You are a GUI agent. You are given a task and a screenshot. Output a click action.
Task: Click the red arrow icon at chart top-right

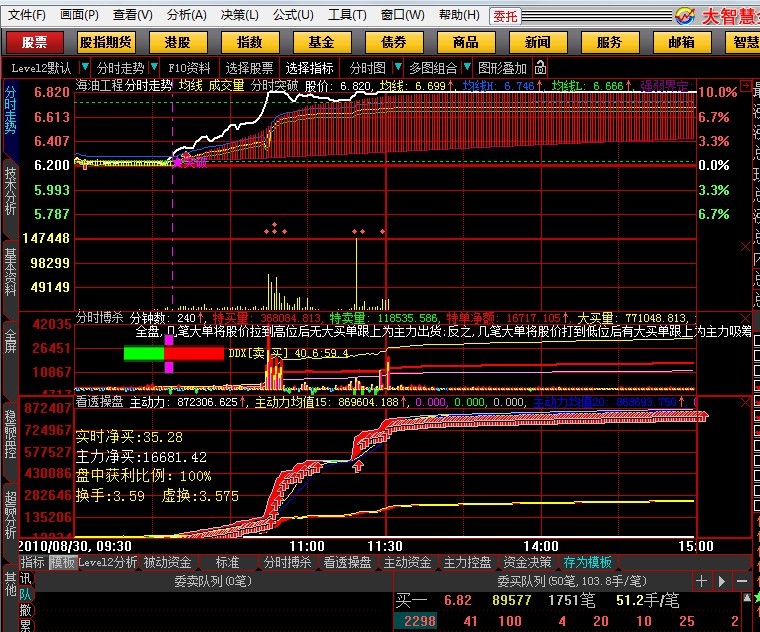point(745,87)
